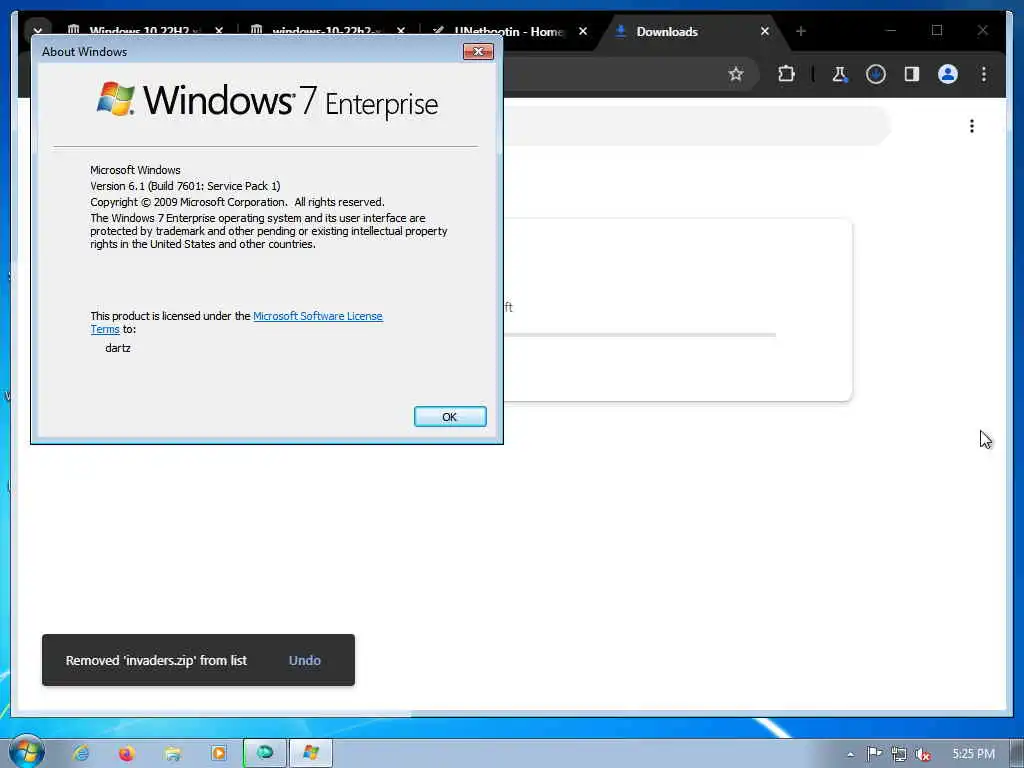Bookmark this page with the star icon
This screenshot has height=768, width=1024.
(736, 74)
